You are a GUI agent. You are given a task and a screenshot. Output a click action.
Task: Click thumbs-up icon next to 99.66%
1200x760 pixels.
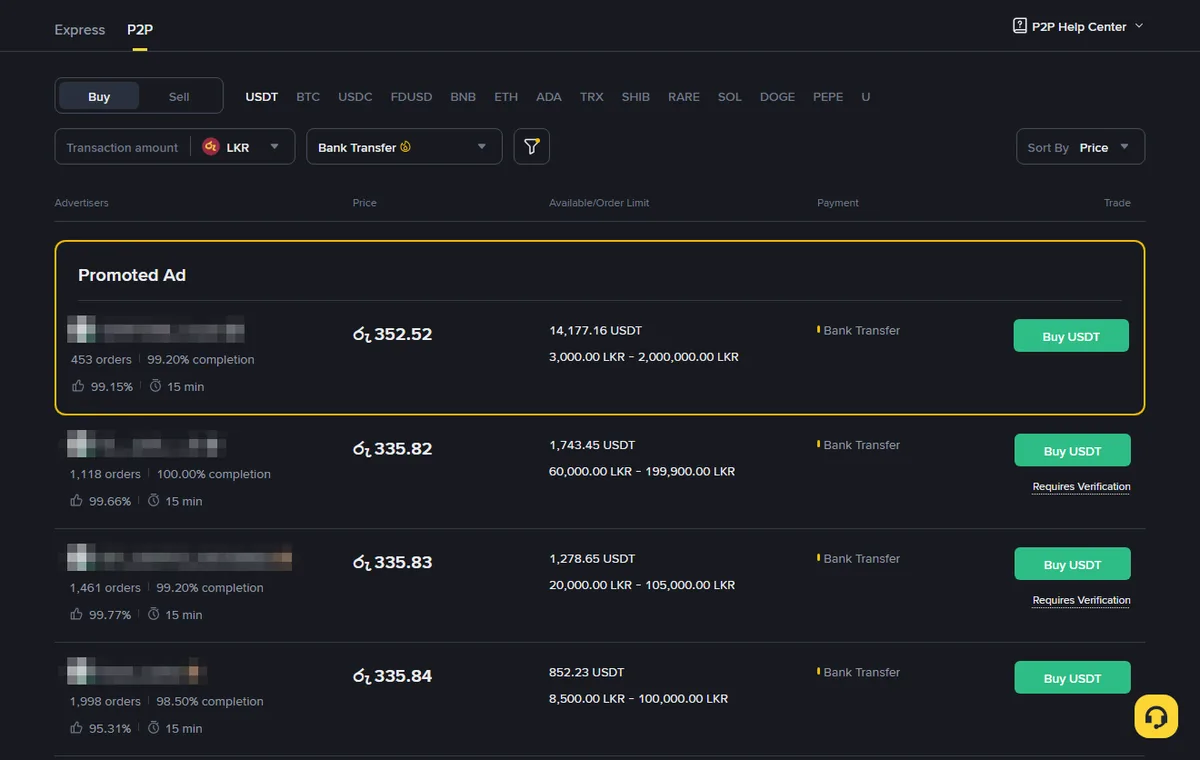coord(77,501)
